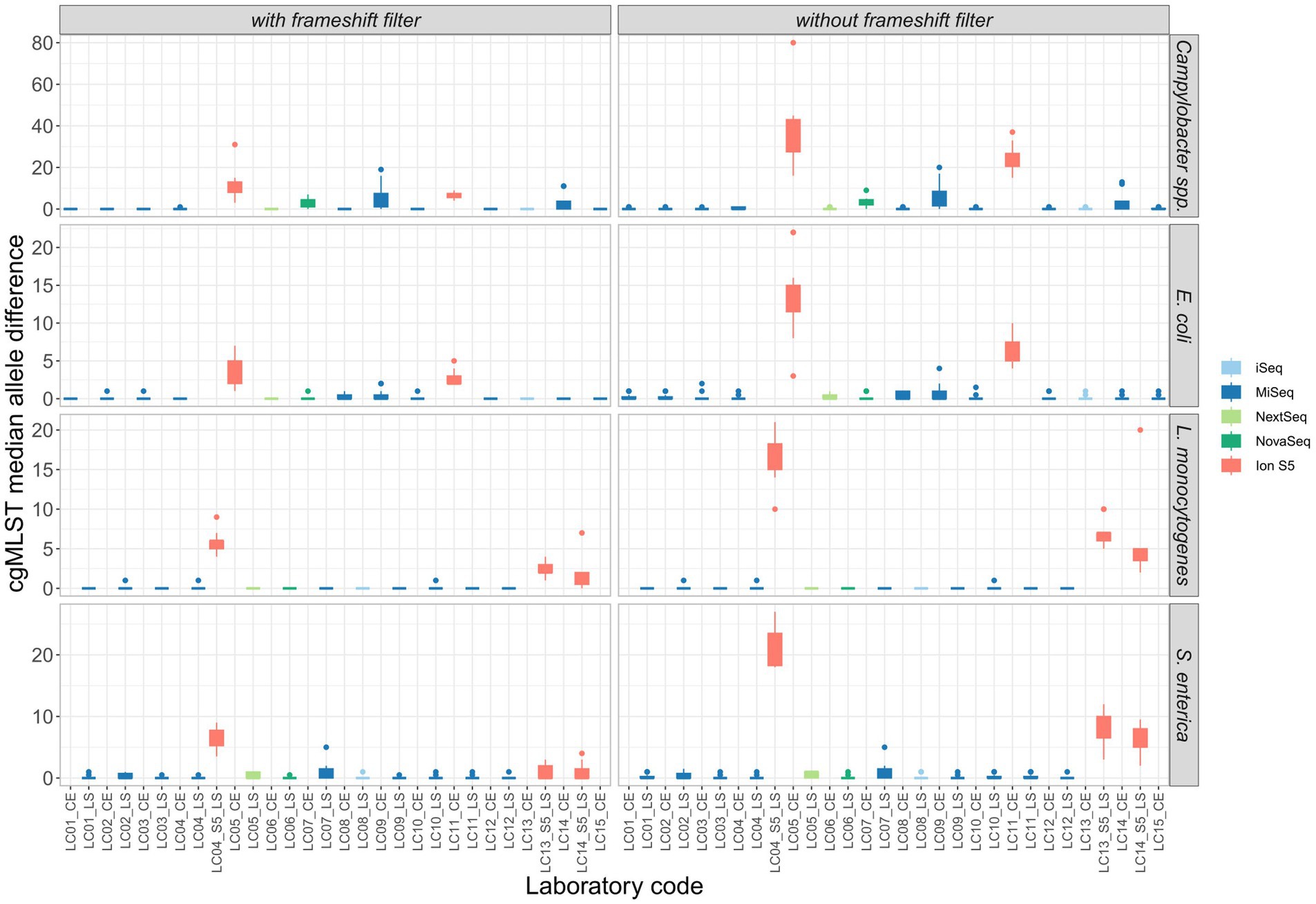Select the 'MiSeq' legend label text
Viewport: 1316px width, 904px height.
(x=1274, y=393)
